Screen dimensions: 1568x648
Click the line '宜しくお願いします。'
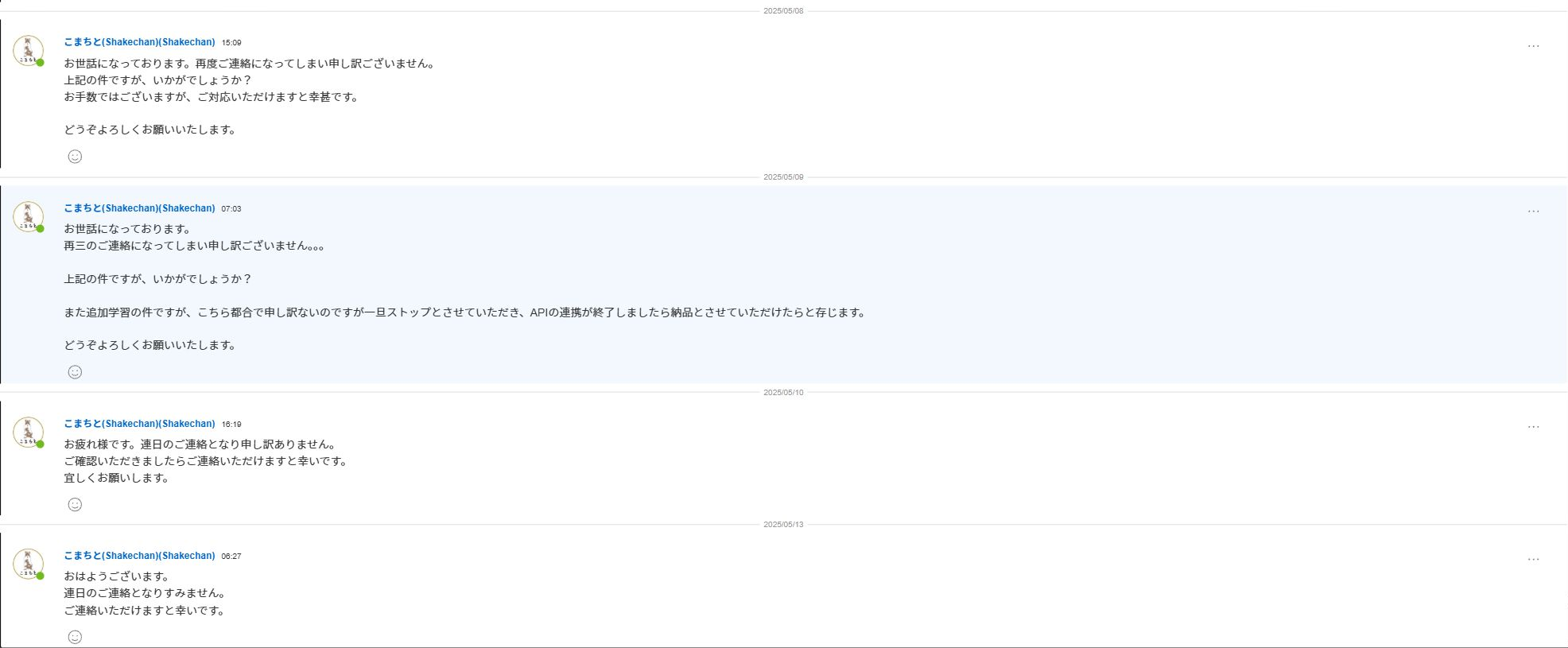(117, 478)
